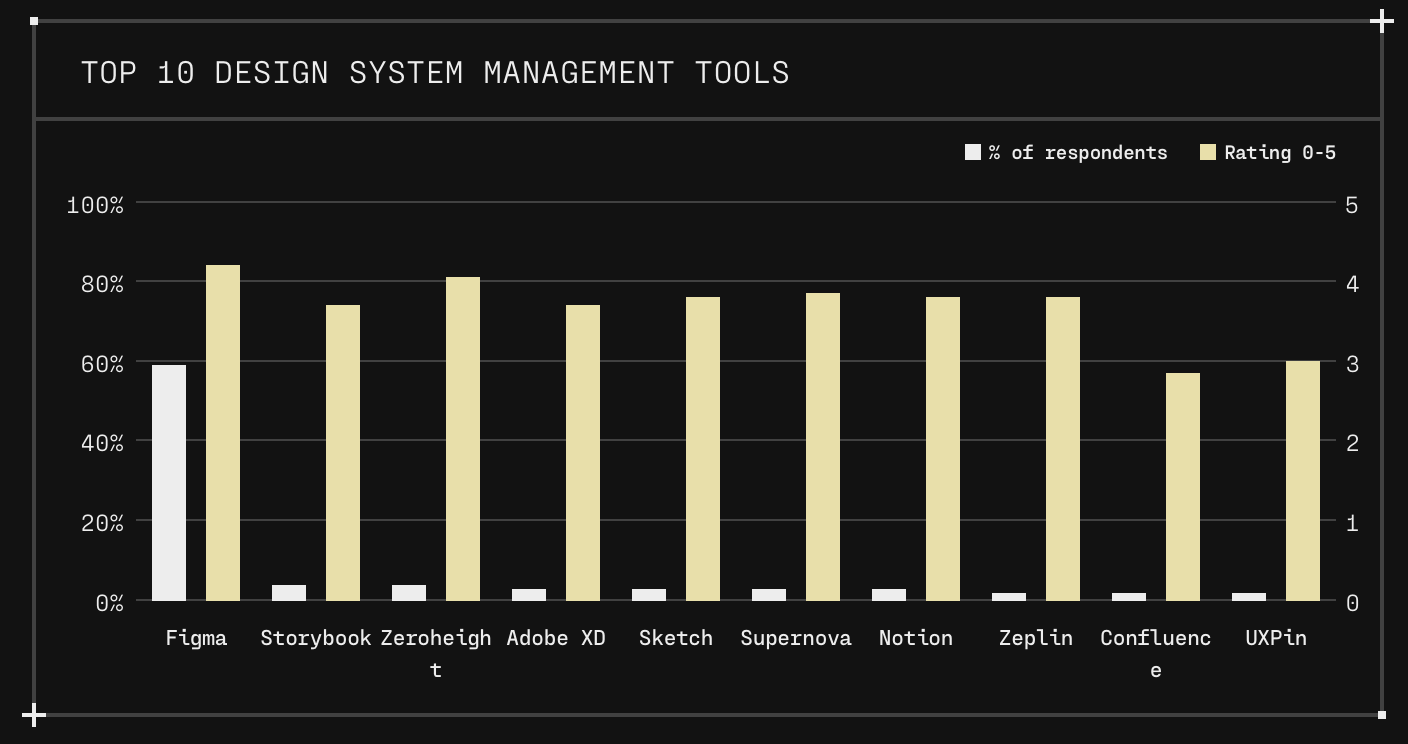Click the '100%' left axis value
The width and height of the screenshot is (1408, 744).
95,205
